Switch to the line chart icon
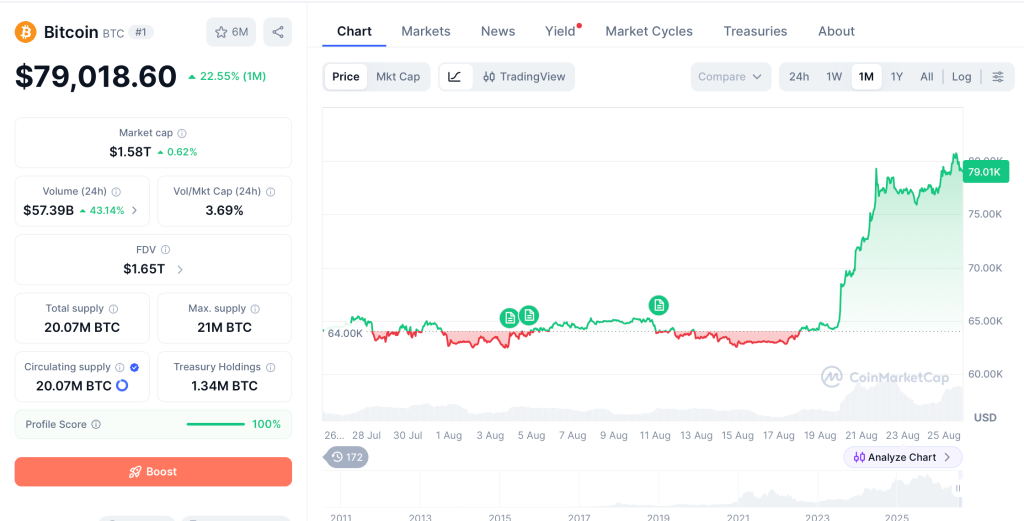The width and height of the screenshot is (1024, 521). (x=455, y=76)
